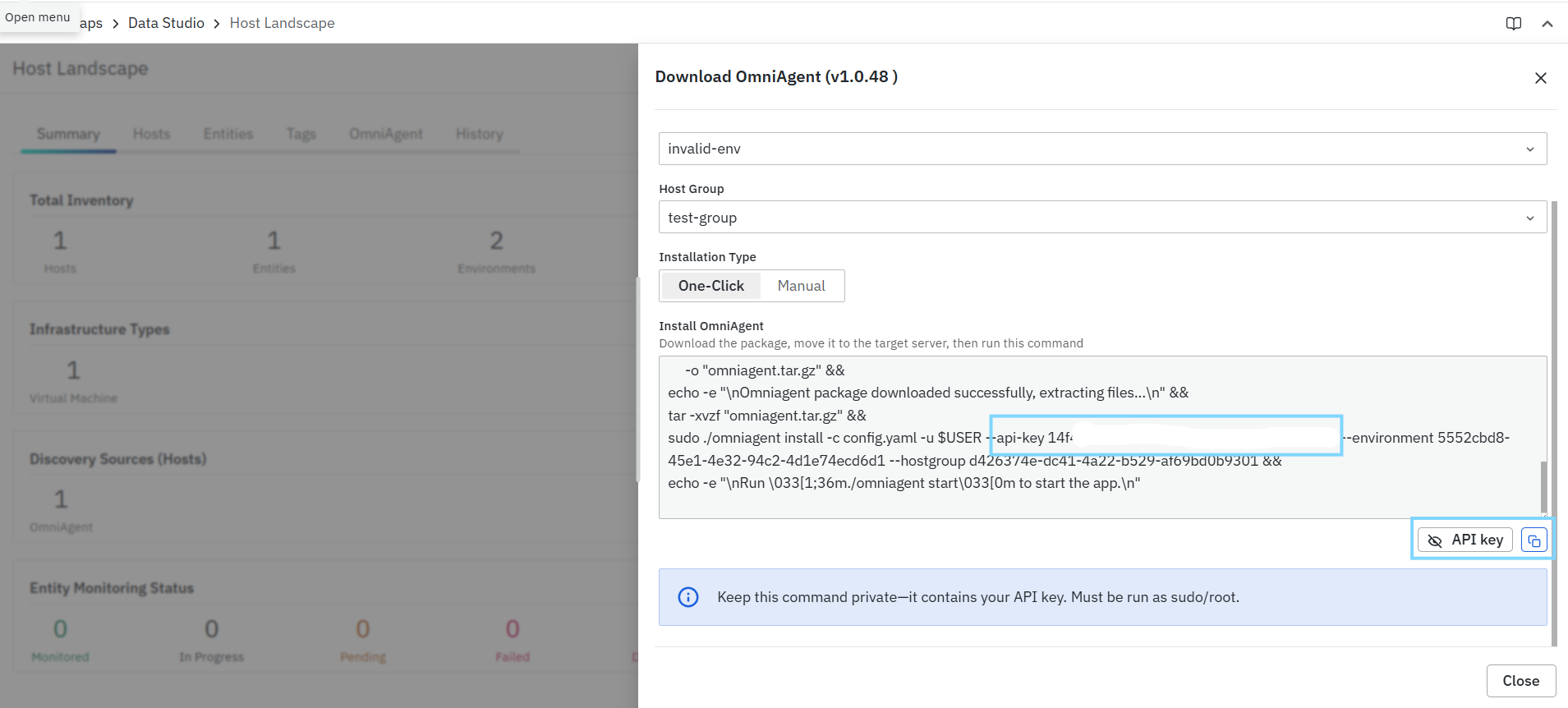
Task: Go to Host Landscape breadcrumb
Action: pos(283,23)
